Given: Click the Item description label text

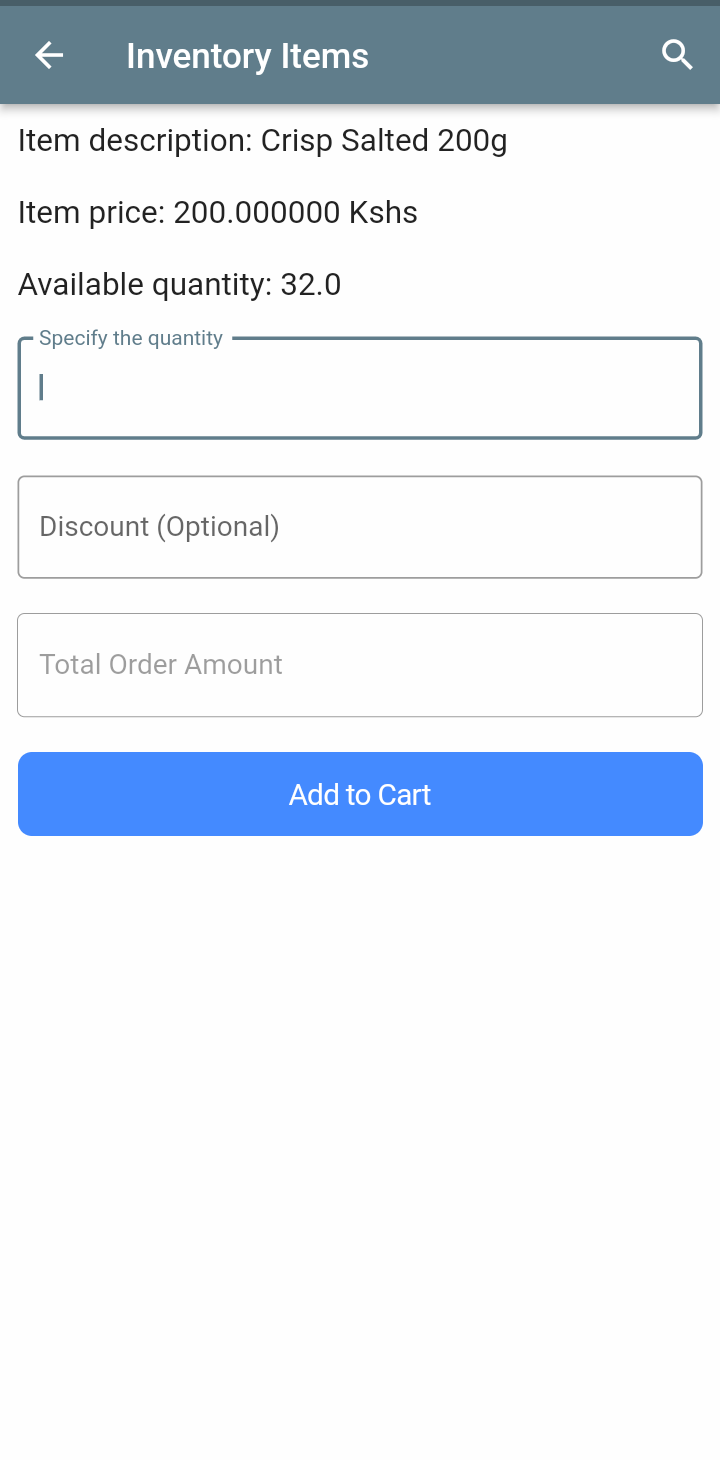Looking at the screenshot, I should tap(135, 141).
